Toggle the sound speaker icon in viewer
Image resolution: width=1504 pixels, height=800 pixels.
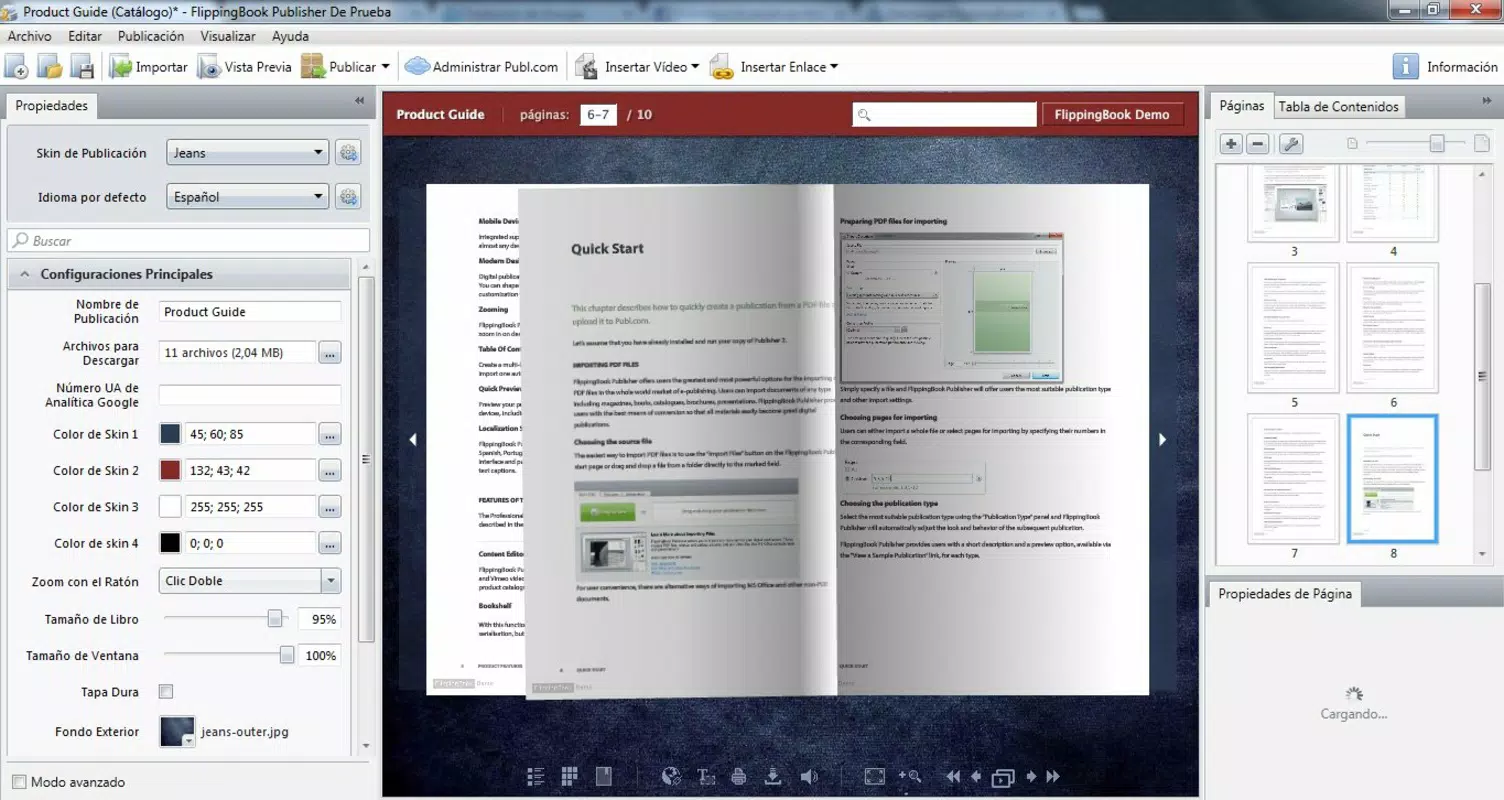[x=808, y=776]
